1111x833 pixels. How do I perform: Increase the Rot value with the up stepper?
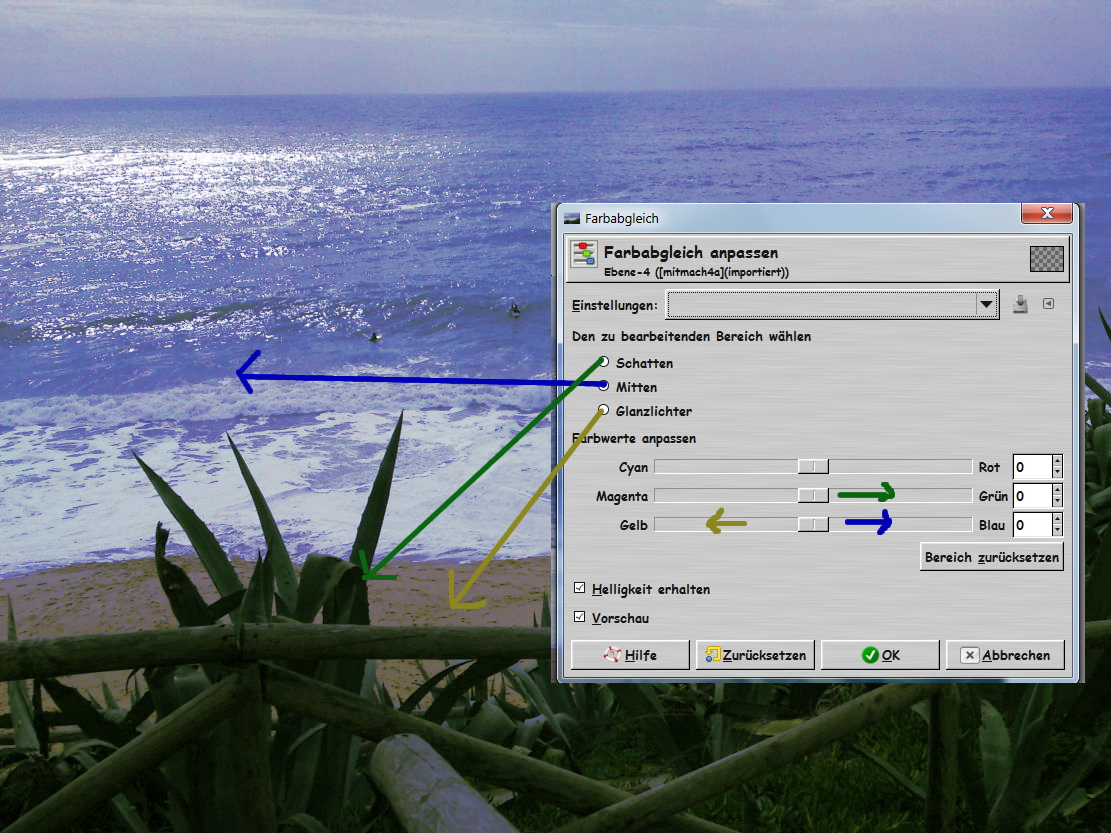tap(1057, 460)
